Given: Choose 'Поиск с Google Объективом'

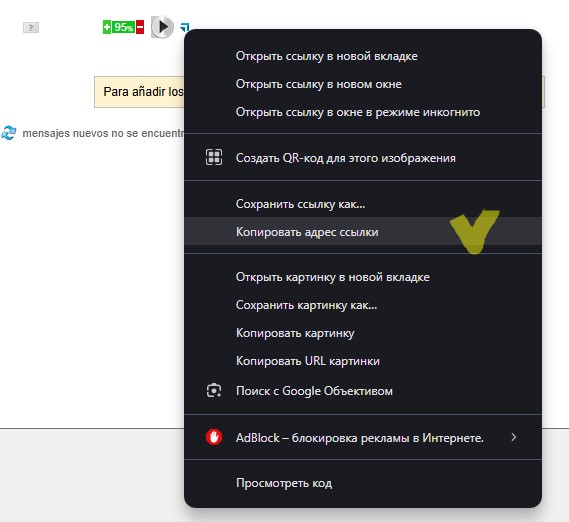Looking at the screenshot, I should click(363, 391).
